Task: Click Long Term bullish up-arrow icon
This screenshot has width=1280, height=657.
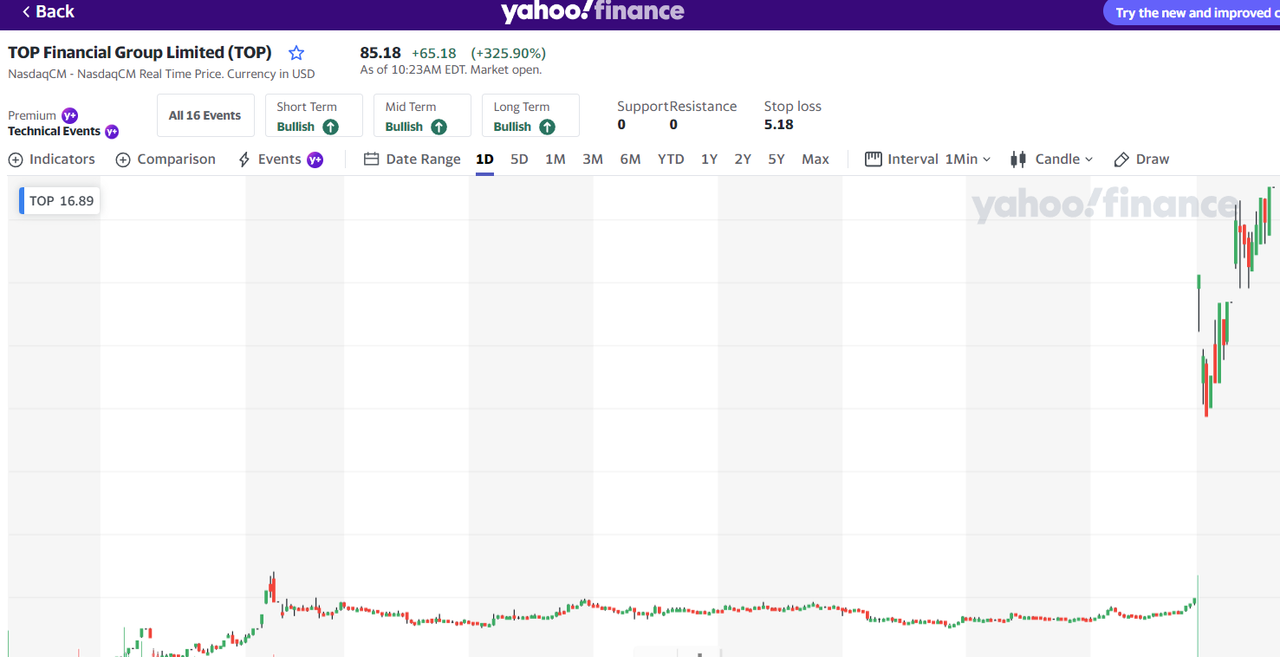Action: (547, 127)
